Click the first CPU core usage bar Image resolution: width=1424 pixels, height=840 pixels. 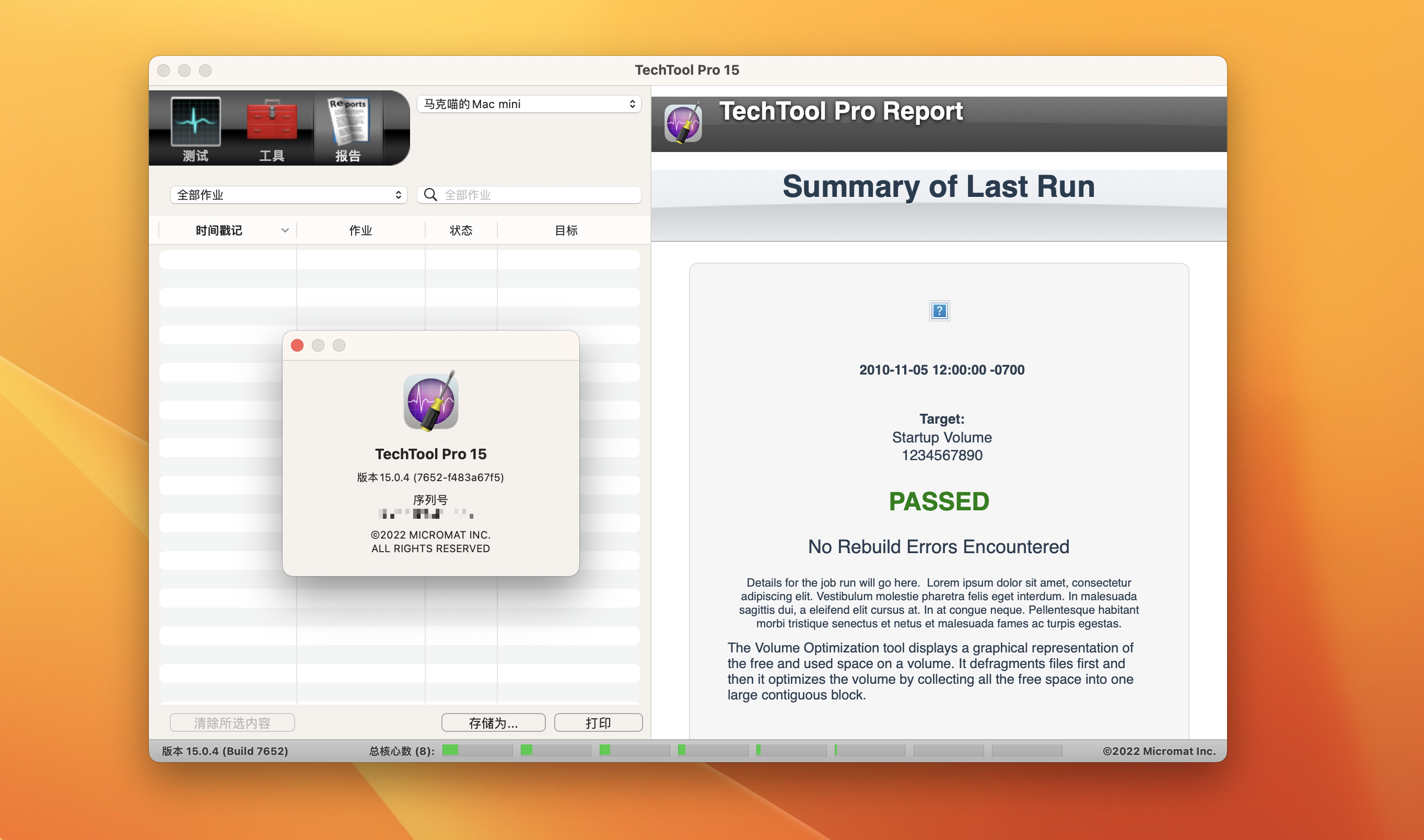(476, 751)
